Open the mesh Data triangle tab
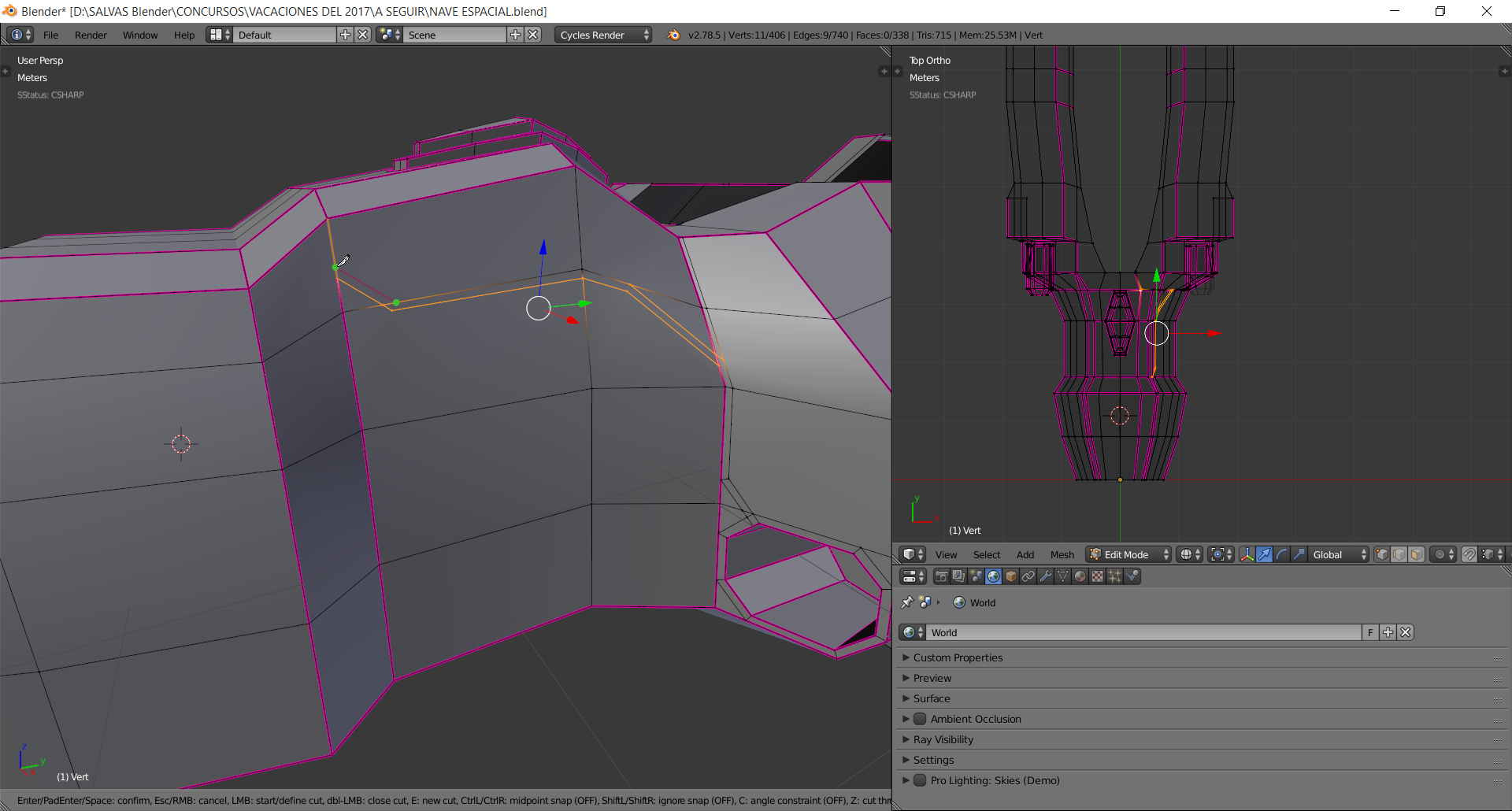1512x811 pixels. (x=1063, y=576)
